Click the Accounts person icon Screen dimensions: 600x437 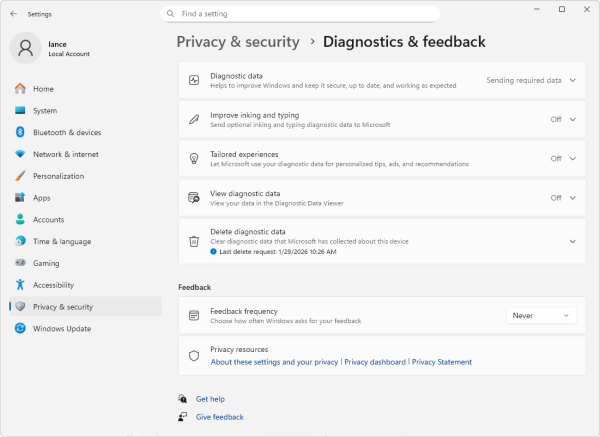[20, 219]
